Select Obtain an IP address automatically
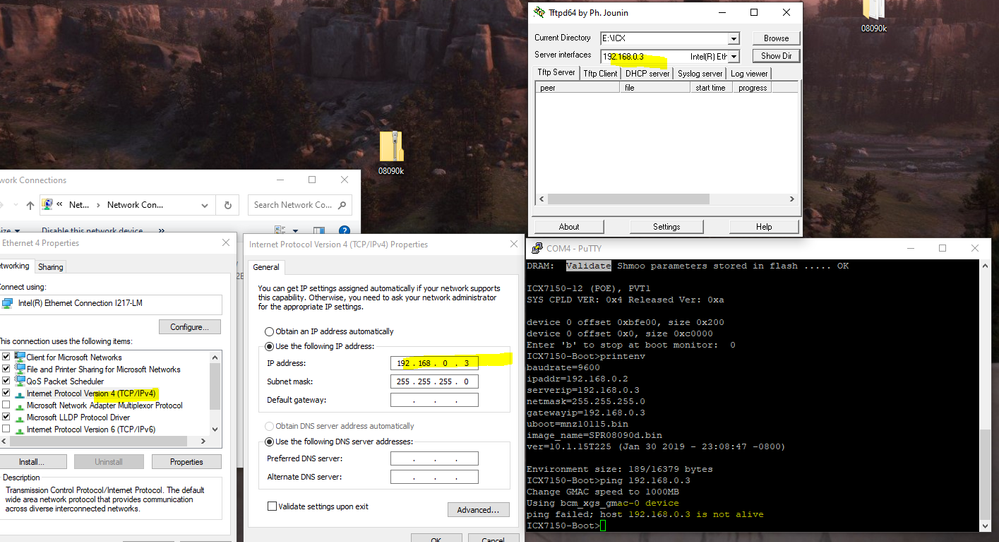 coord(267,331)
